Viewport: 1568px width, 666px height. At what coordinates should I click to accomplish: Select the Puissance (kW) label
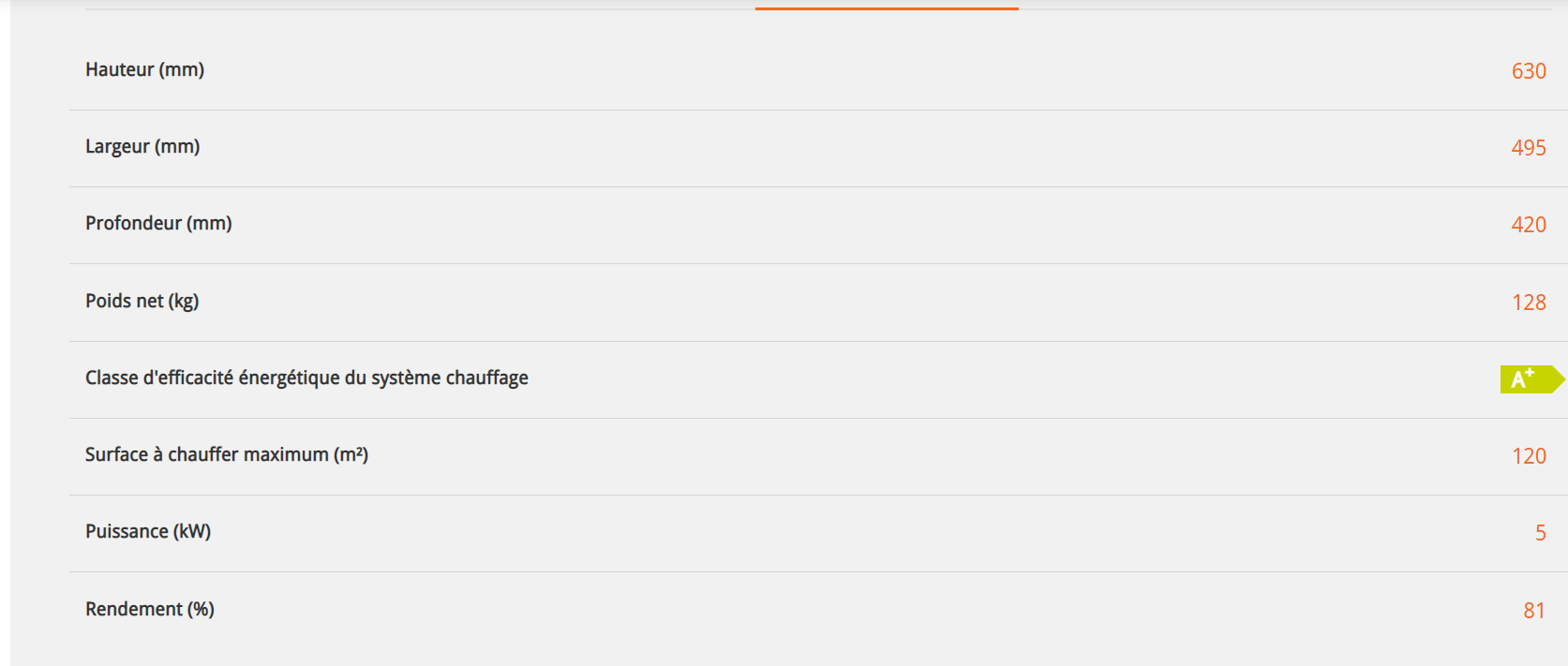(148, 532)
